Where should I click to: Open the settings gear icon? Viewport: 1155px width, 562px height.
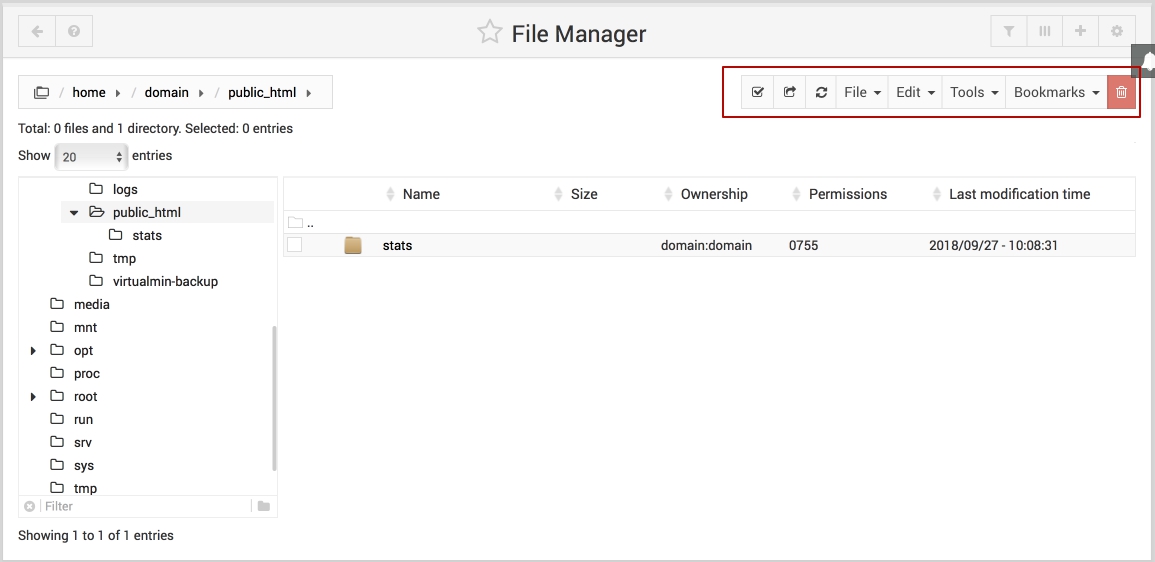pos(1117,32)
